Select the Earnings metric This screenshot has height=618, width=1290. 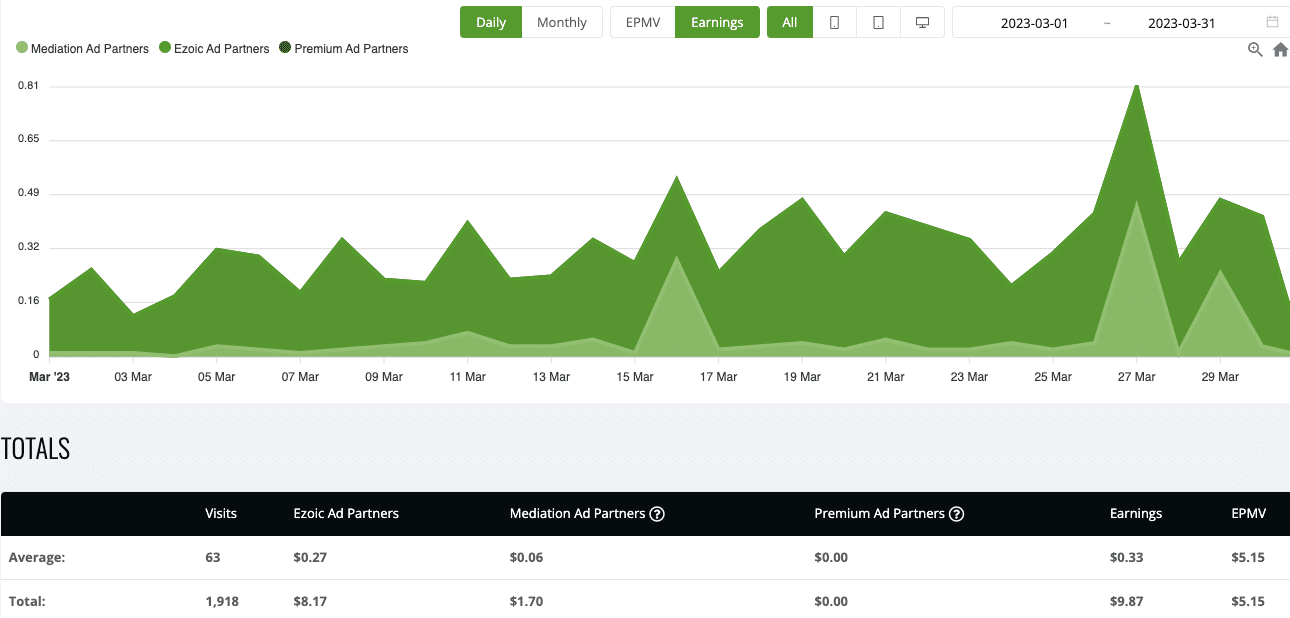(x=717, y=22)
